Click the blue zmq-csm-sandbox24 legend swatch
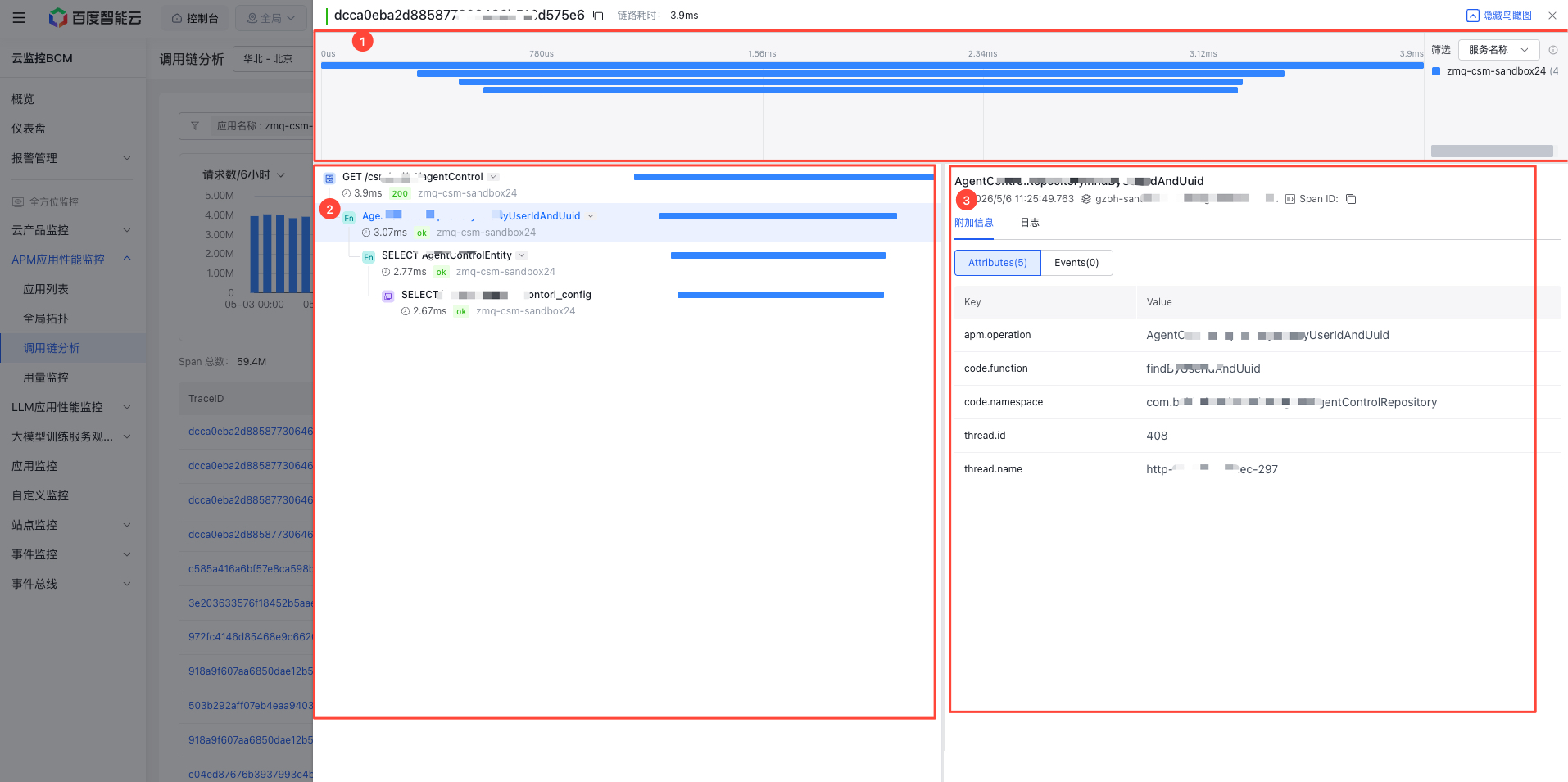 (x=1436, y=71)
